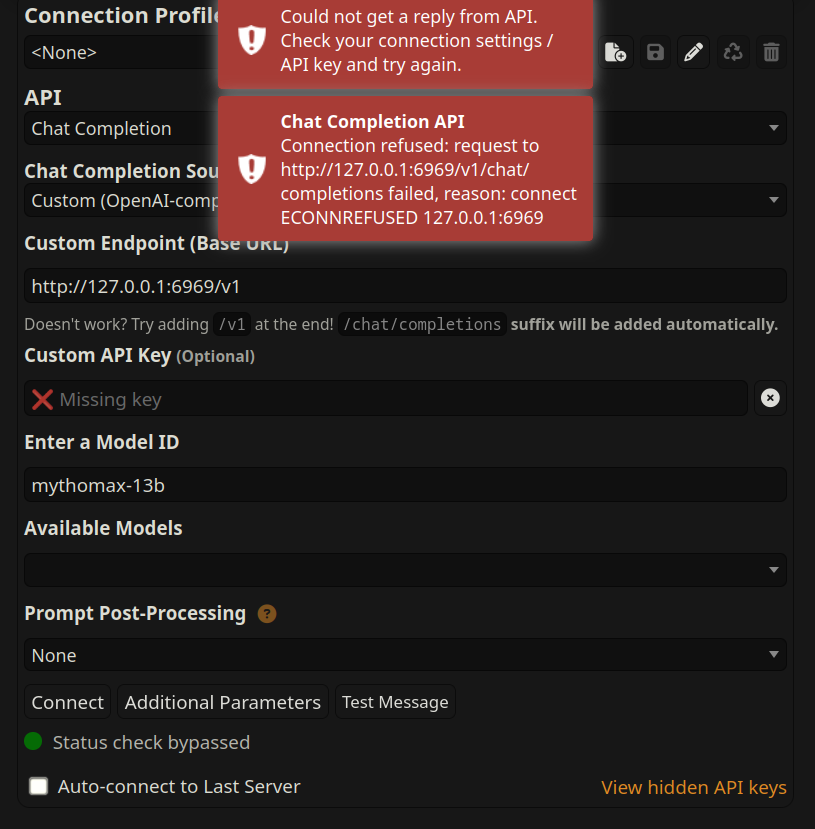Open Prompt Post-Processing dropdown set to None

405,655
